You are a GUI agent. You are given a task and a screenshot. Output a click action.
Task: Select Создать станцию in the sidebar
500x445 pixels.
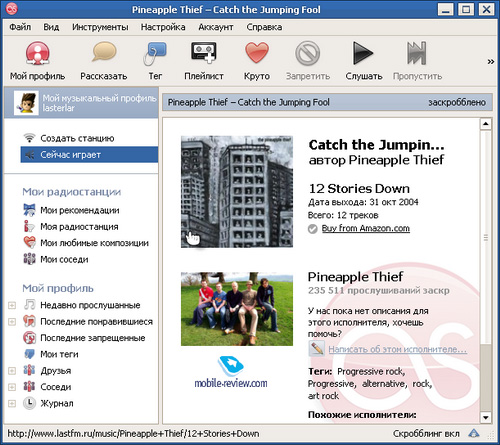click(77, 138)
